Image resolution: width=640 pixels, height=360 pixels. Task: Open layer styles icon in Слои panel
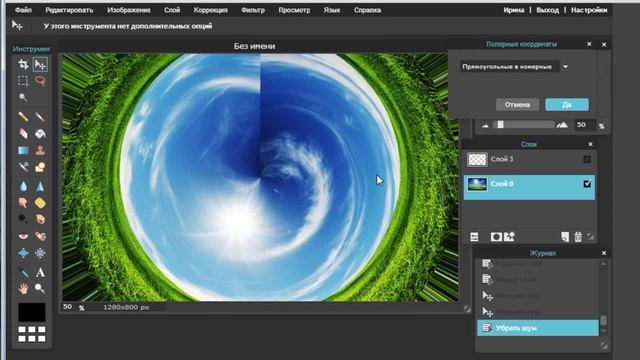[x=509, y=237]
